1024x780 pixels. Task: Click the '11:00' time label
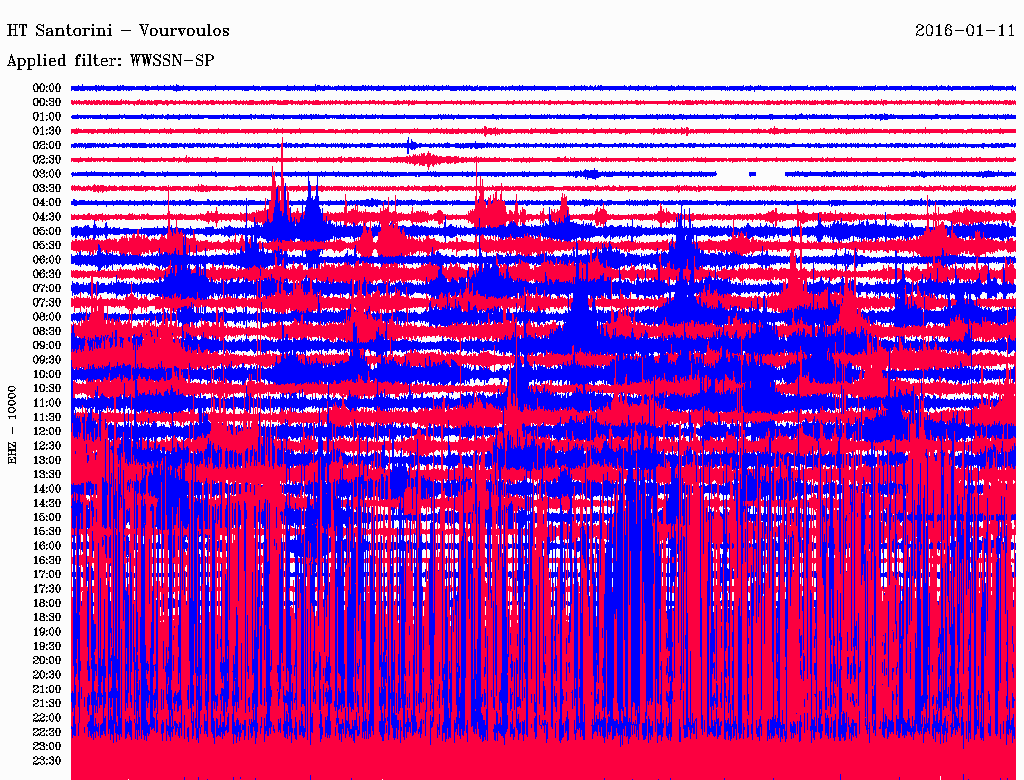click(x=47, y=403)
